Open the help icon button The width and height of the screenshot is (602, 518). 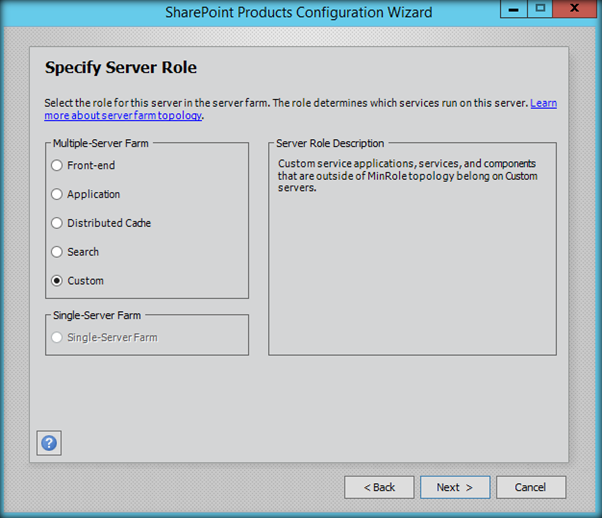[49, 443]
